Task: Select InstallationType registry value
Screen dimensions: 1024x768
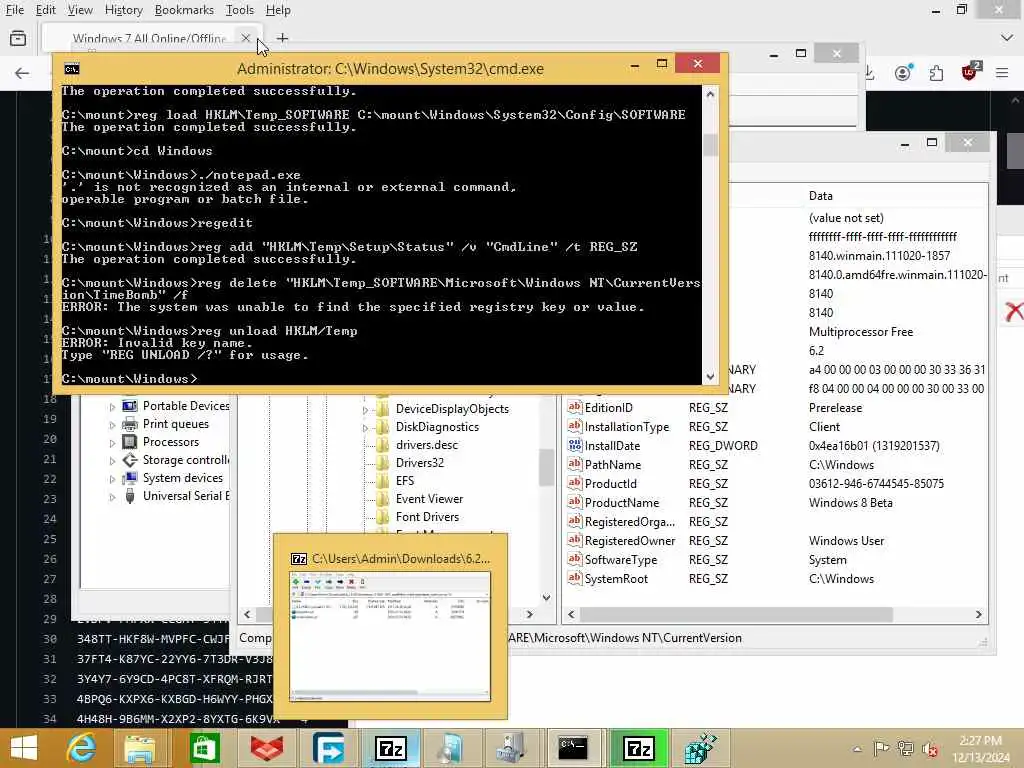Action: click(x=626, y=426)
